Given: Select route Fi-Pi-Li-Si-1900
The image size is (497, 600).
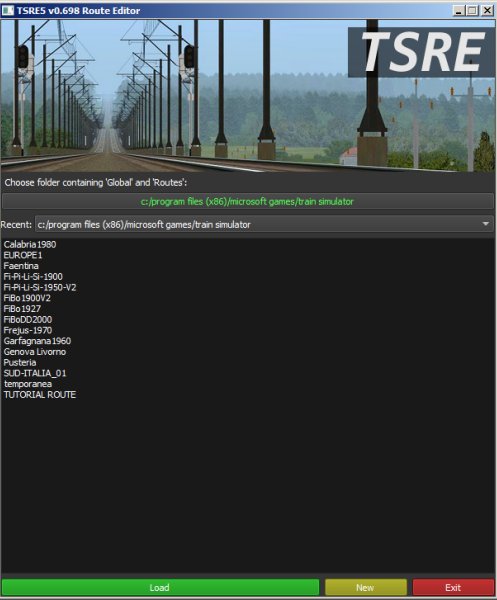Looking at the screenshot, I should point(33,276).
